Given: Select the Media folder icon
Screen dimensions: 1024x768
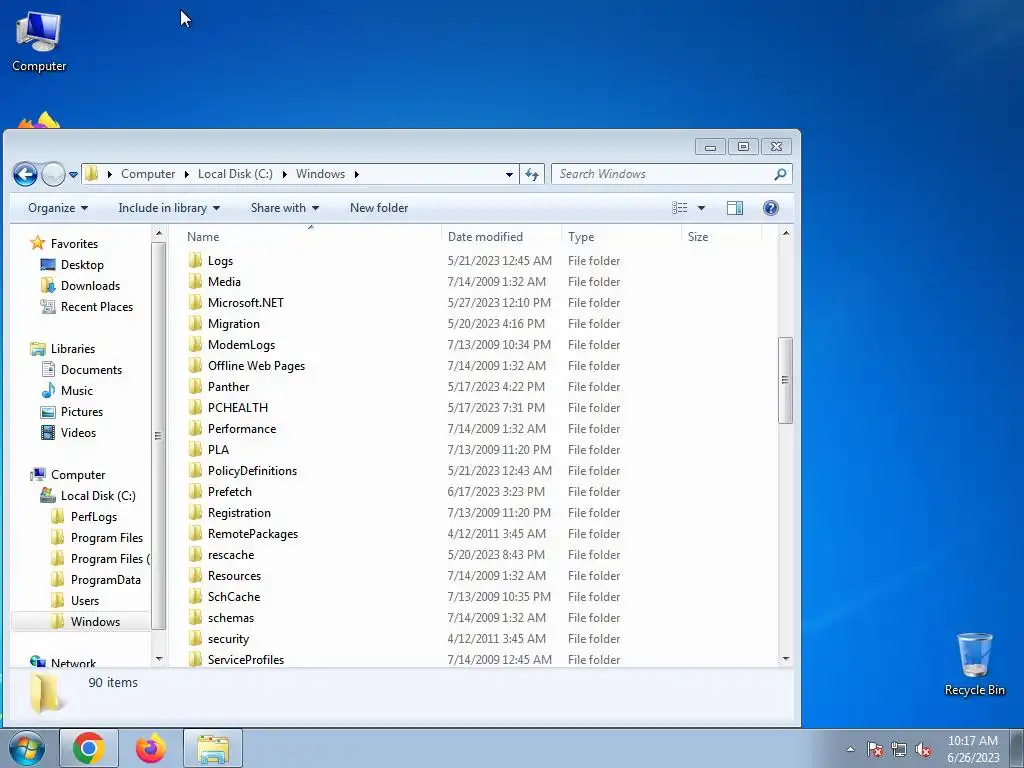Looking at the screenshot, I should [x=195, y=281].
